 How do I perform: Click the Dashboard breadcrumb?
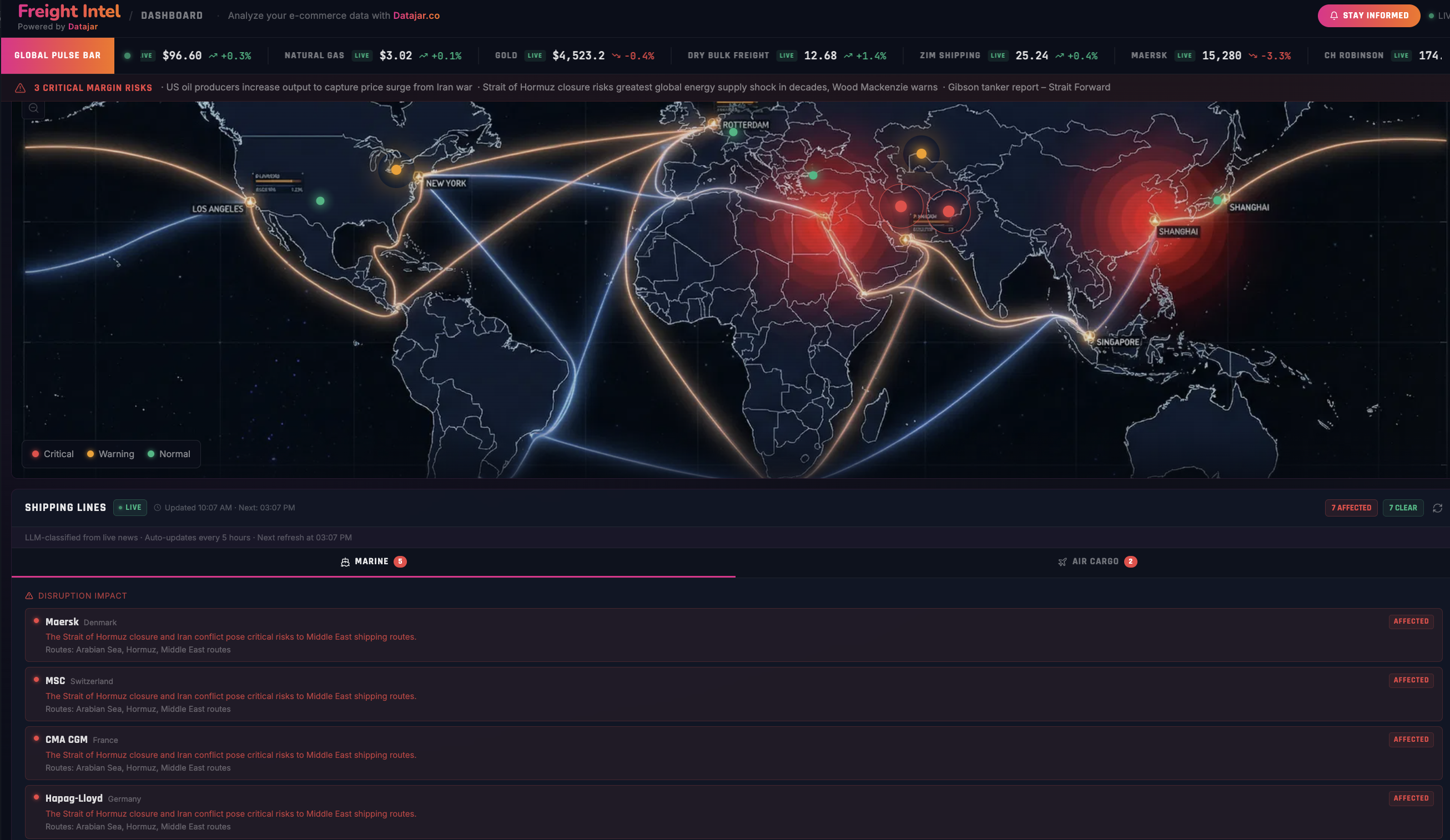[172, 16]
